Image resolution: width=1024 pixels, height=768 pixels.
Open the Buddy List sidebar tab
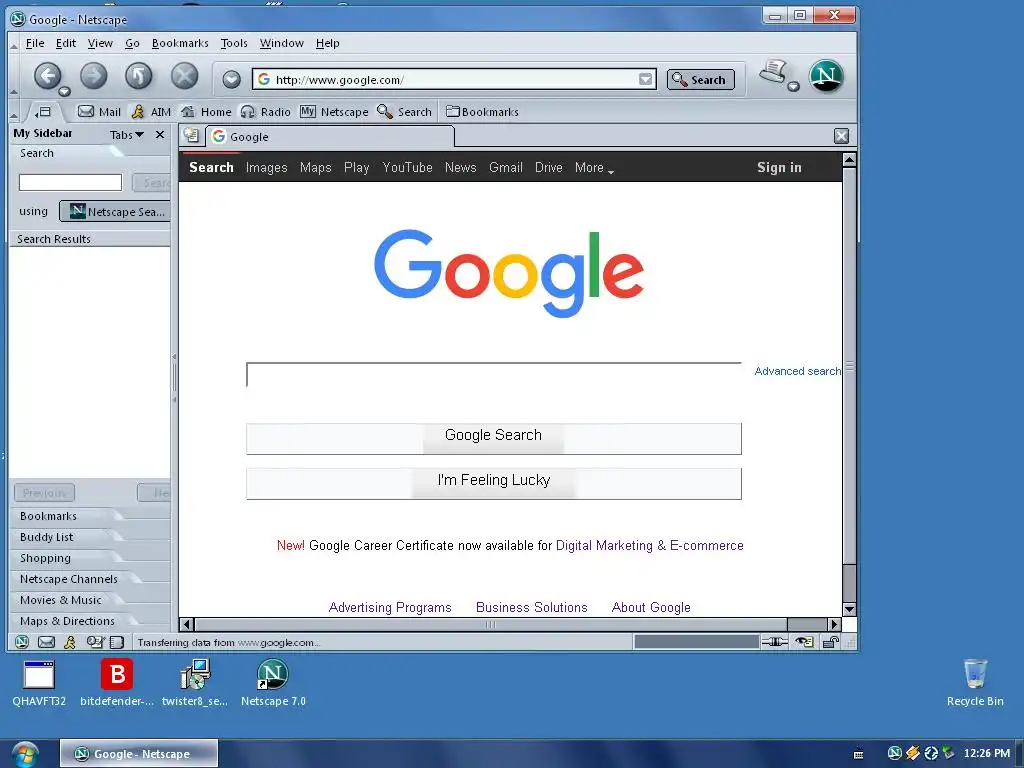pyautogui.click(x=65, y=537)
